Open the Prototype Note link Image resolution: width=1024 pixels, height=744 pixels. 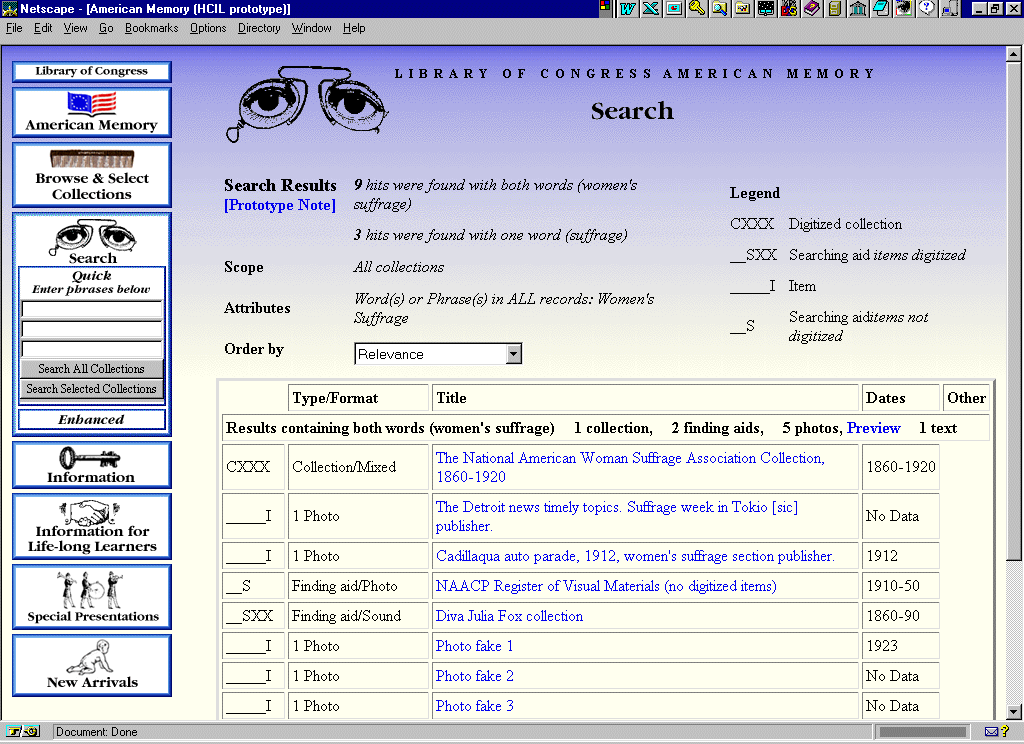tap(280, 205)
